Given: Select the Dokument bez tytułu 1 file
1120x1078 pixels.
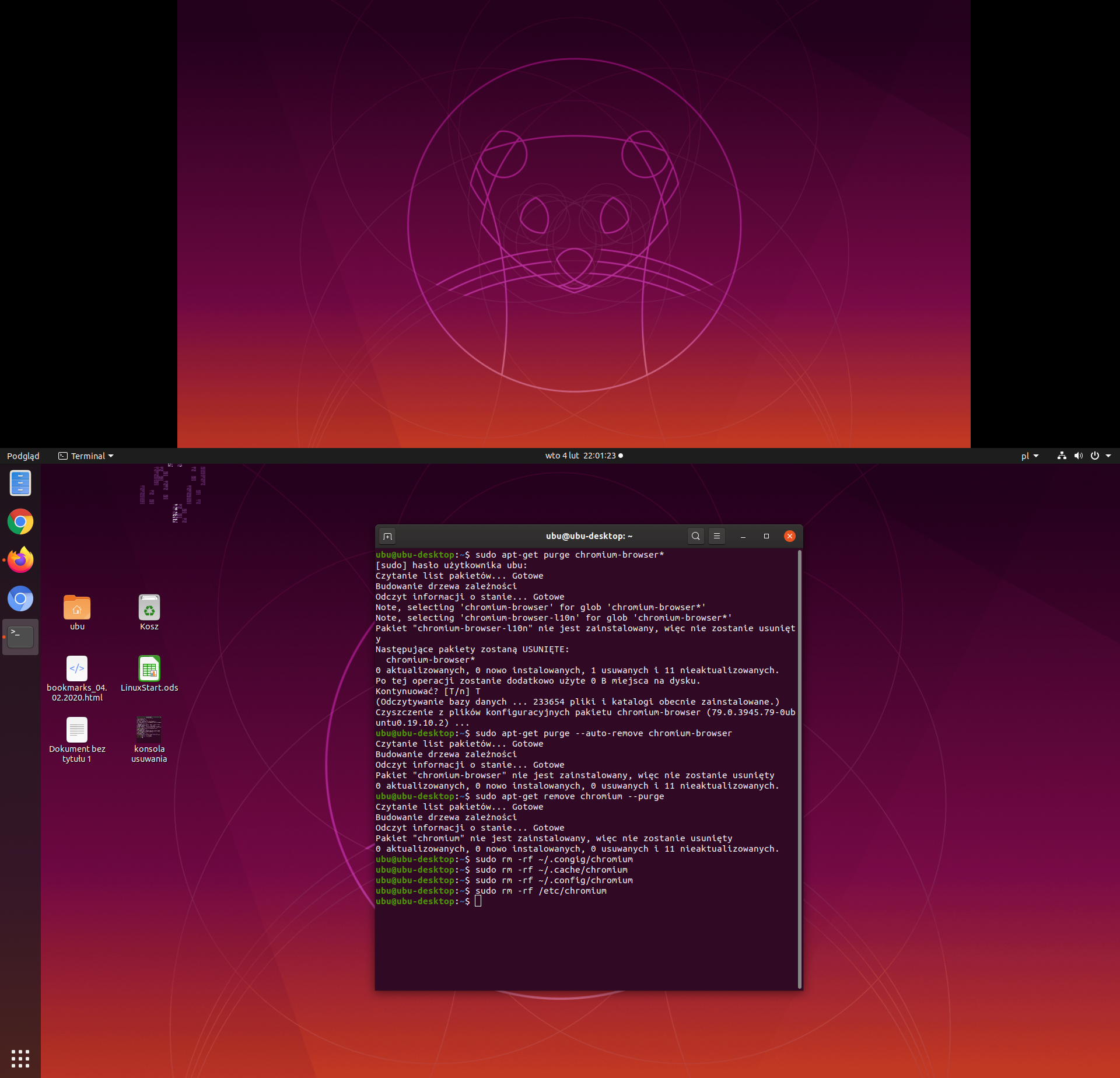Looking at the screenshot, I should pos(77,740).
